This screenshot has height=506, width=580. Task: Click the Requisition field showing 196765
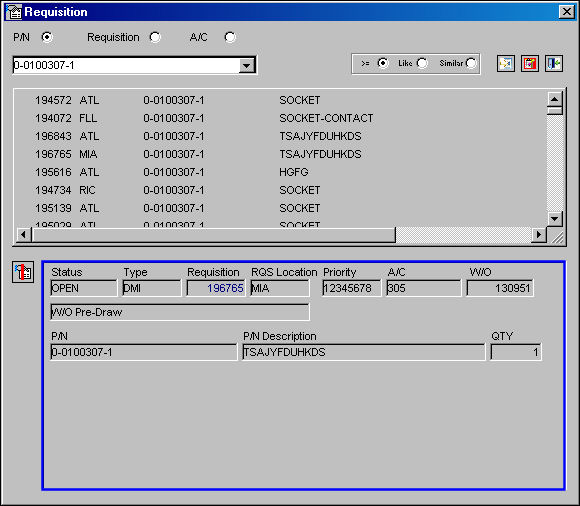pyautogui.click(x=216, y=288)
